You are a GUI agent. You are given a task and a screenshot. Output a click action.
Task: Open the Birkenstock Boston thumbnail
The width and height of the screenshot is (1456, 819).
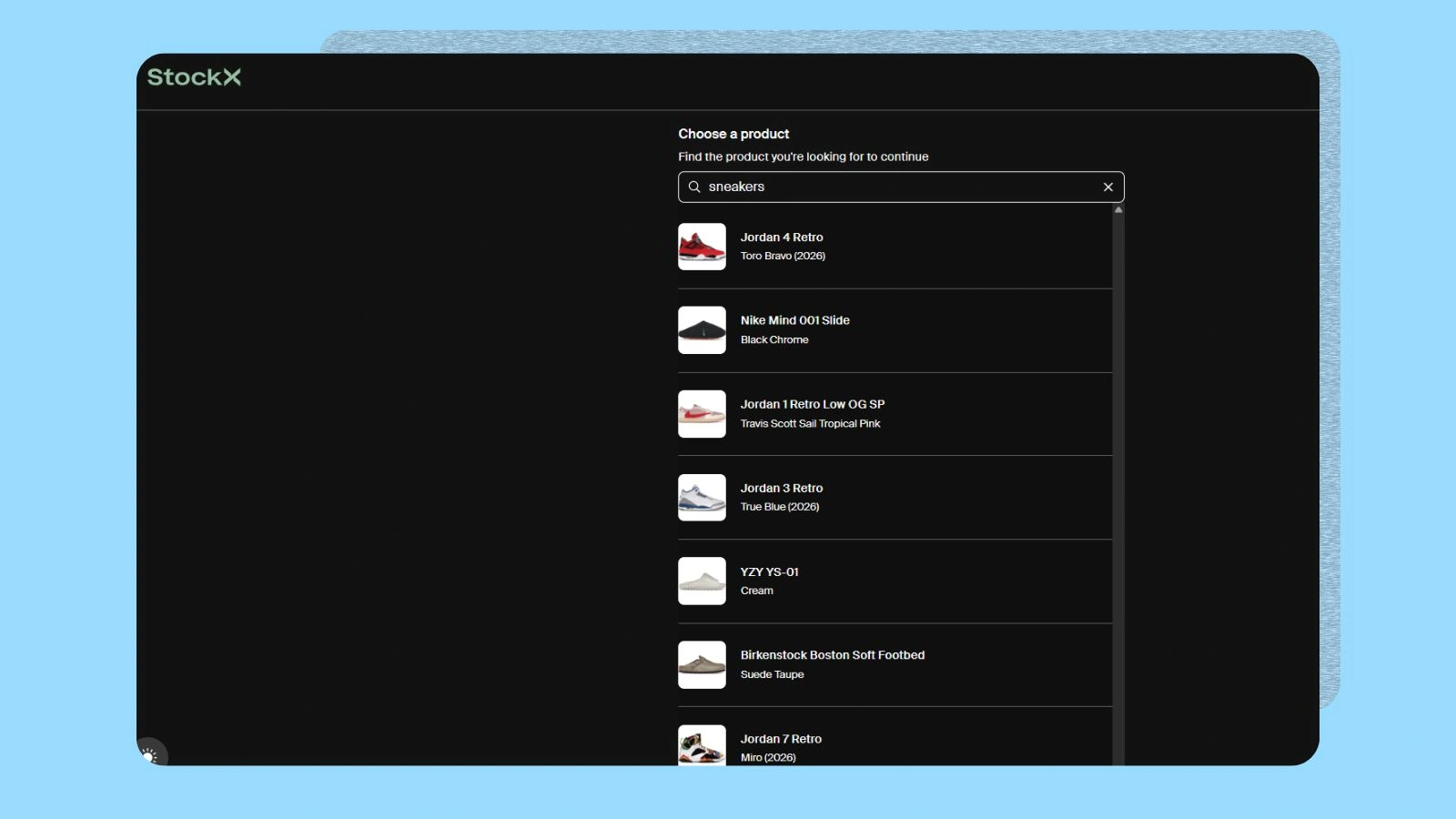tap(702, 665)
